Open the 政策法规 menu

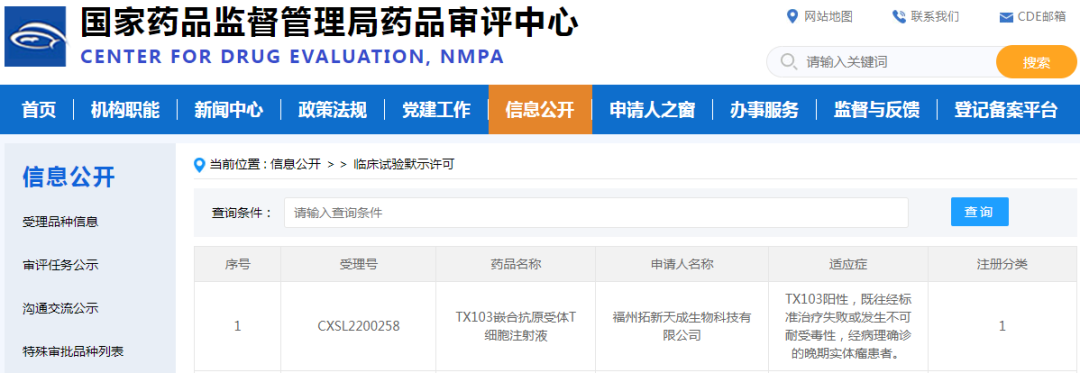332,109
